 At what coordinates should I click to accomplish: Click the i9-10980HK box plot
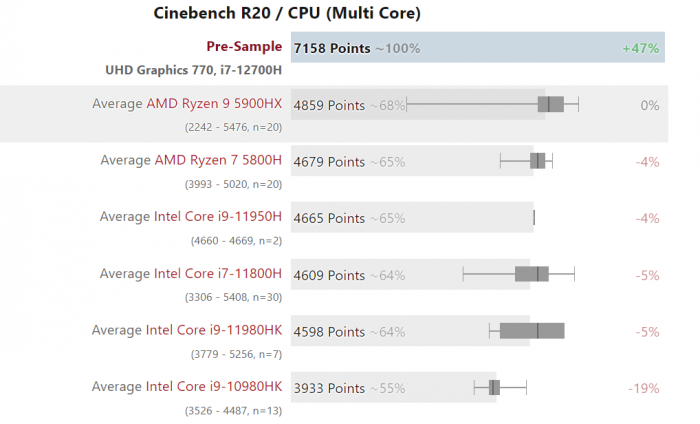493,388
